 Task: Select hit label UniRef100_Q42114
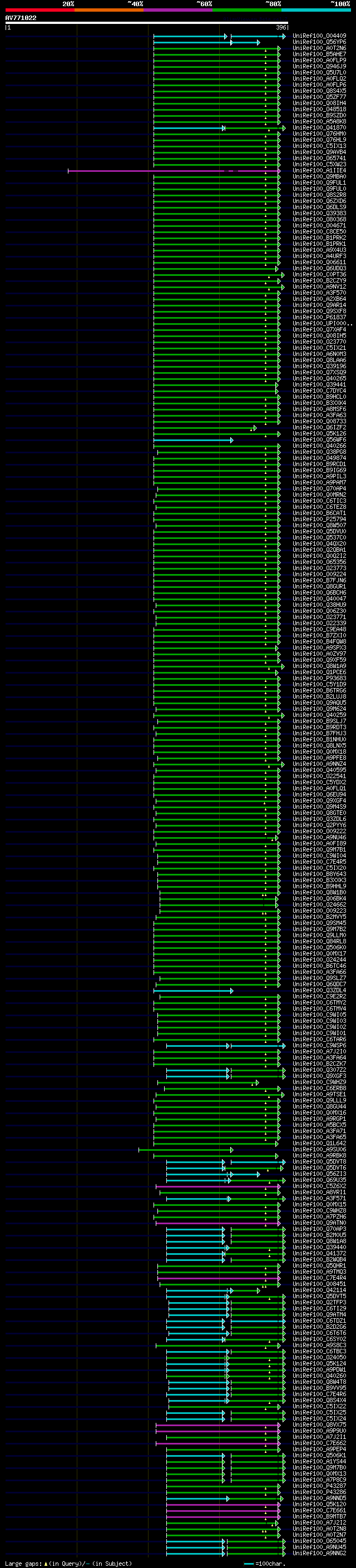click(x=319, y=1290)
